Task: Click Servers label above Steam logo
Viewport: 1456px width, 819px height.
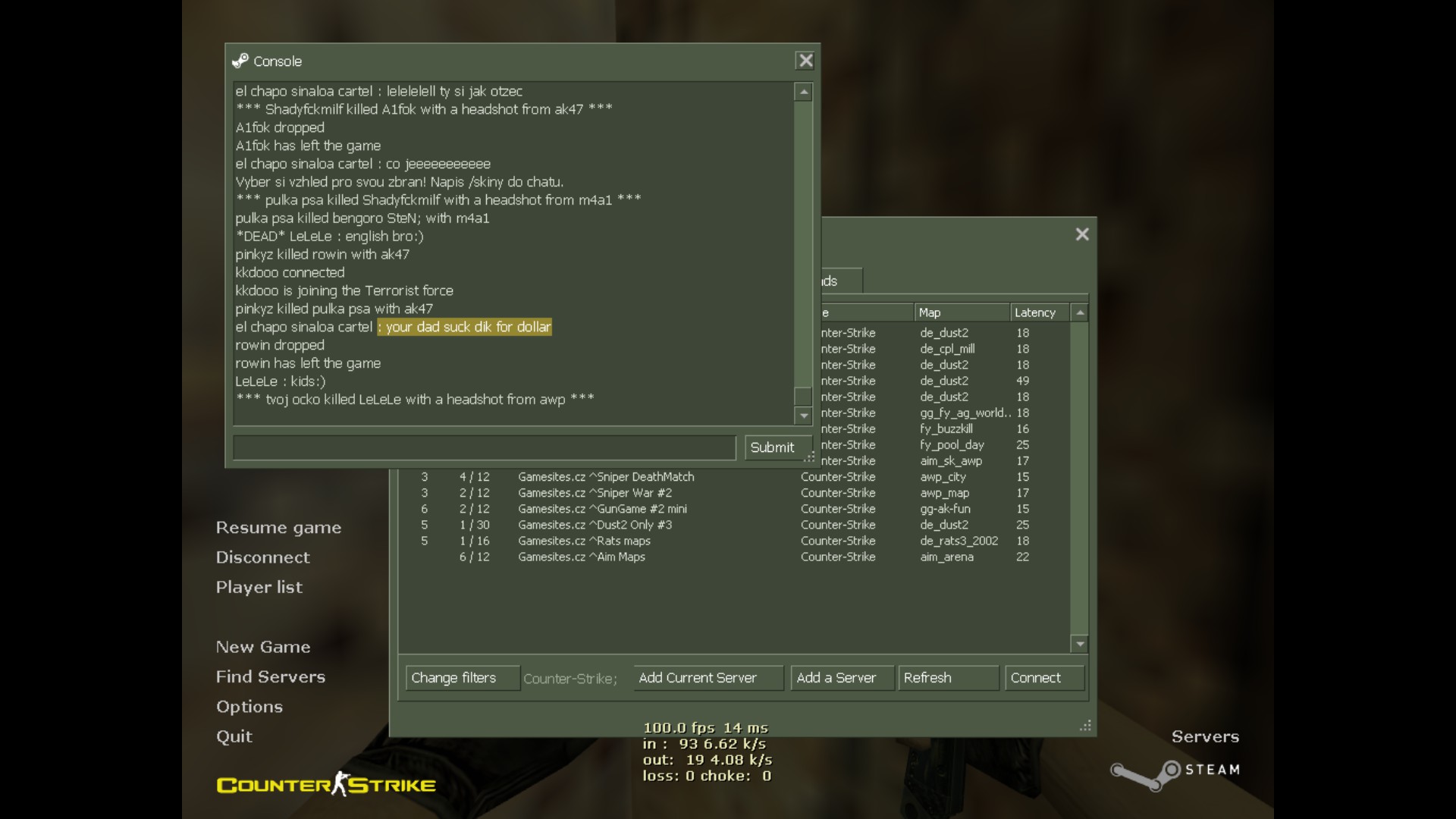Action: (1205, 736)
